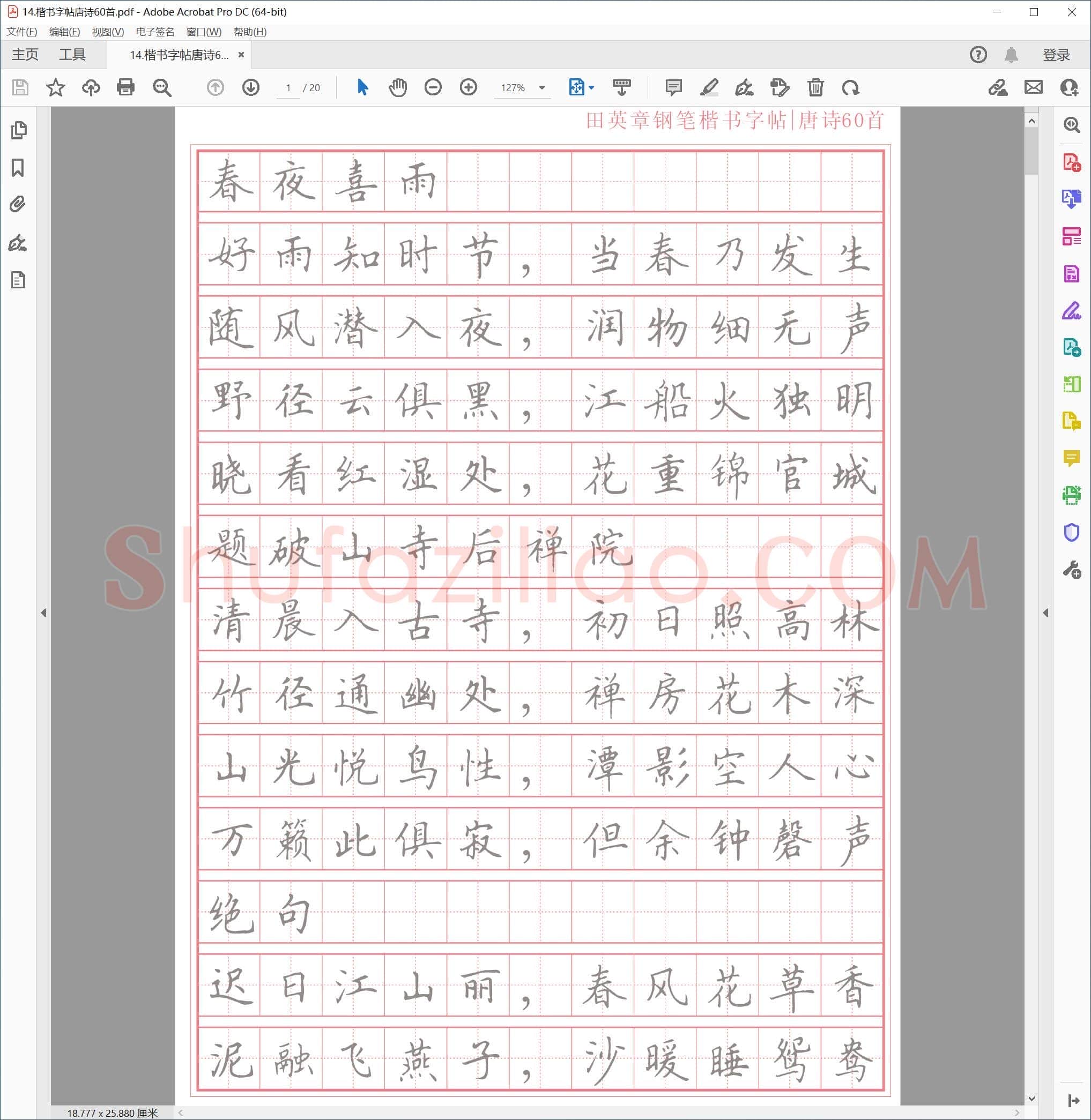Open the search tools magnifier in right pane
The image size is (1091, 1120).
tap(1072, 124)
